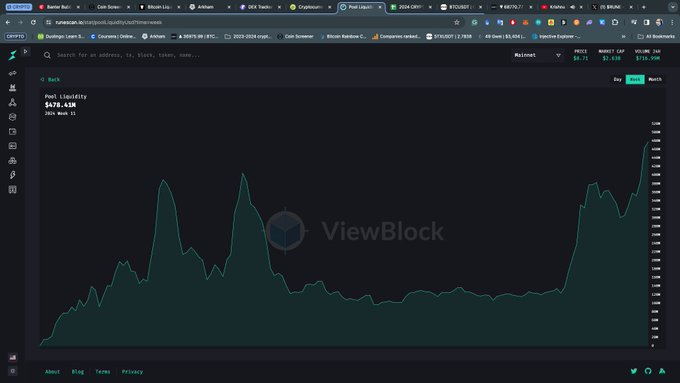
Task: Open the sidebar icon directly above the wallet
Action: coord(13,117)
